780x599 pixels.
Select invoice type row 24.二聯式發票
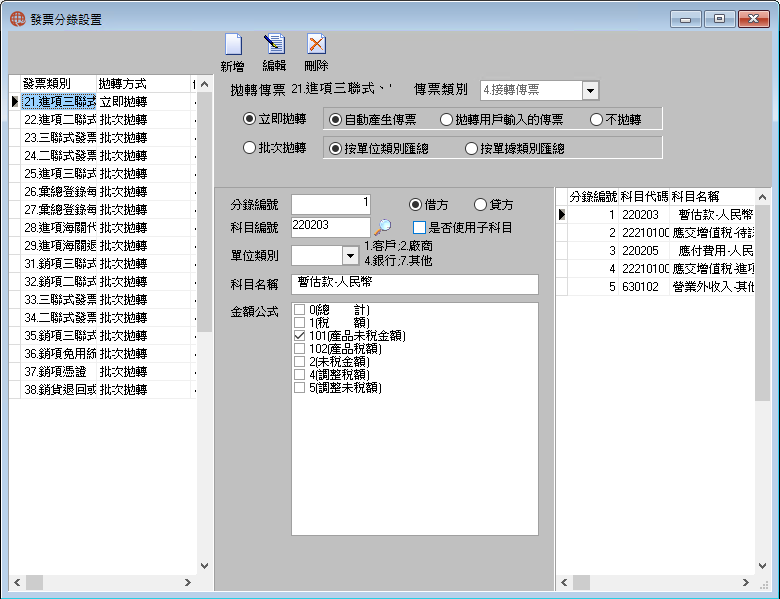pyautogui.click(x=102, y=155)
